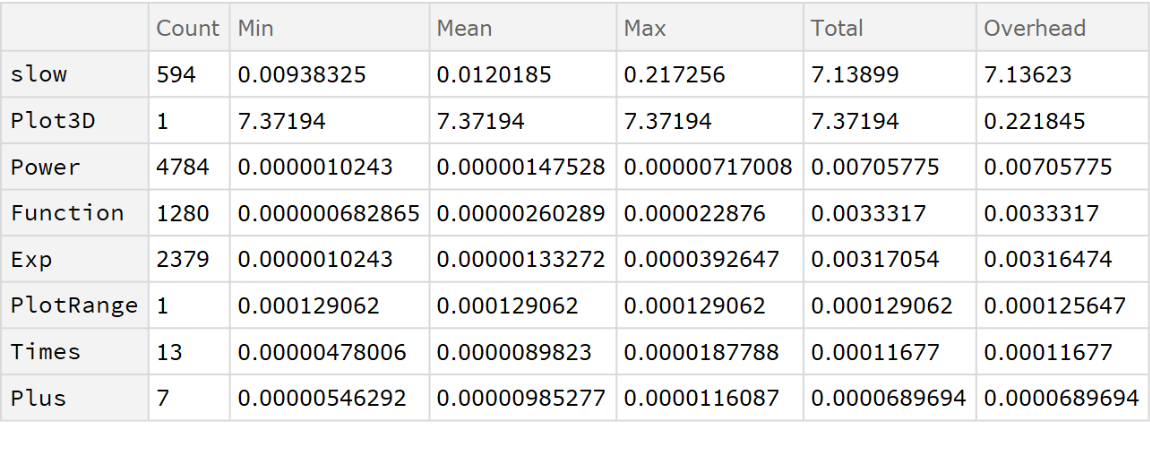
Task: Select the Total column header
Action: [837, 29]
